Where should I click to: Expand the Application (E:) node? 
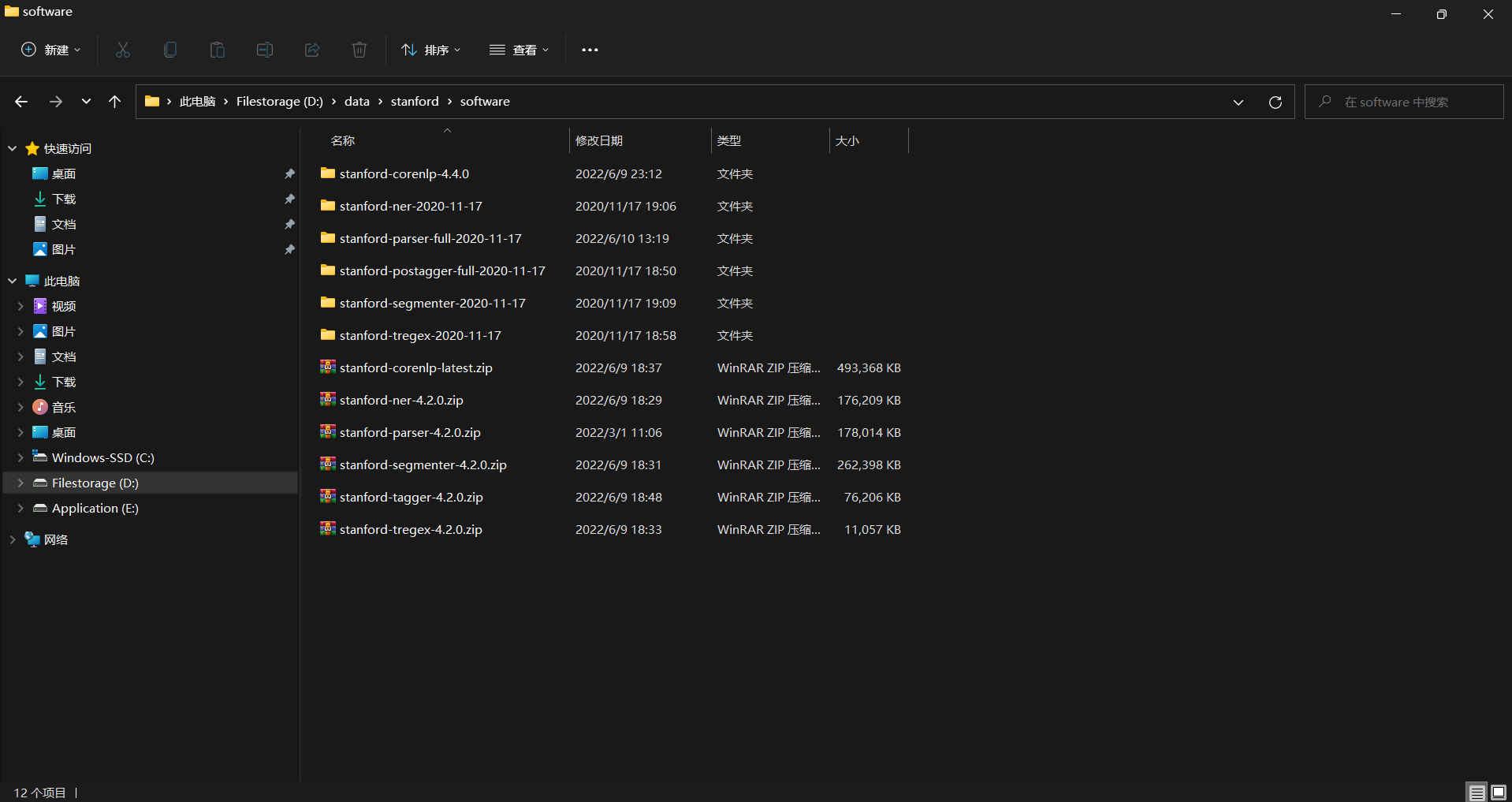20,508
